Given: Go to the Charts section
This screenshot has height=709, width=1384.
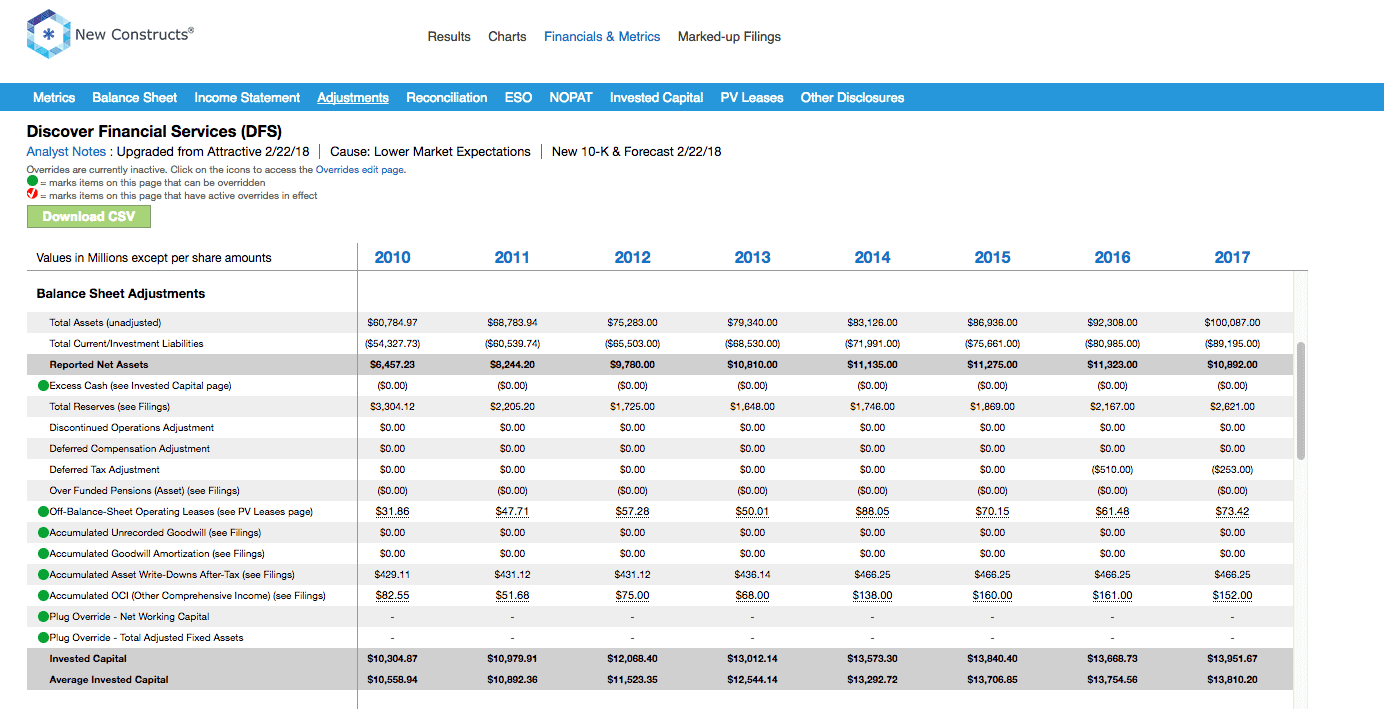Looking at the screenshot, I should [x=507, y=36].
